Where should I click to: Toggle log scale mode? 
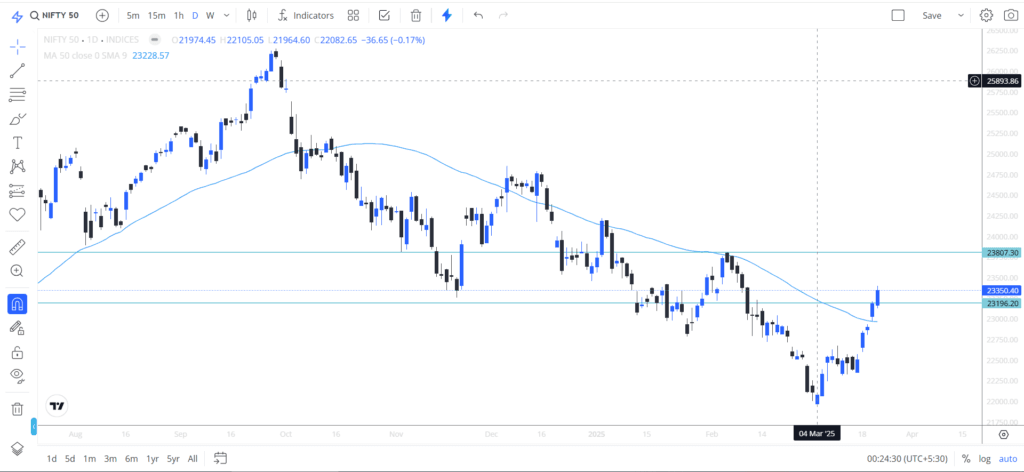click(984, 458)
